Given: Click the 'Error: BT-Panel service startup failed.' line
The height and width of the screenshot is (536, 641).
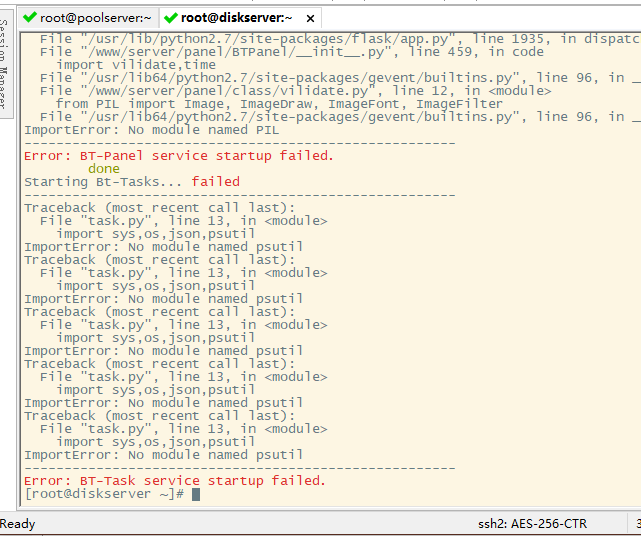Looking at the screenshot, I should (179, 156).
